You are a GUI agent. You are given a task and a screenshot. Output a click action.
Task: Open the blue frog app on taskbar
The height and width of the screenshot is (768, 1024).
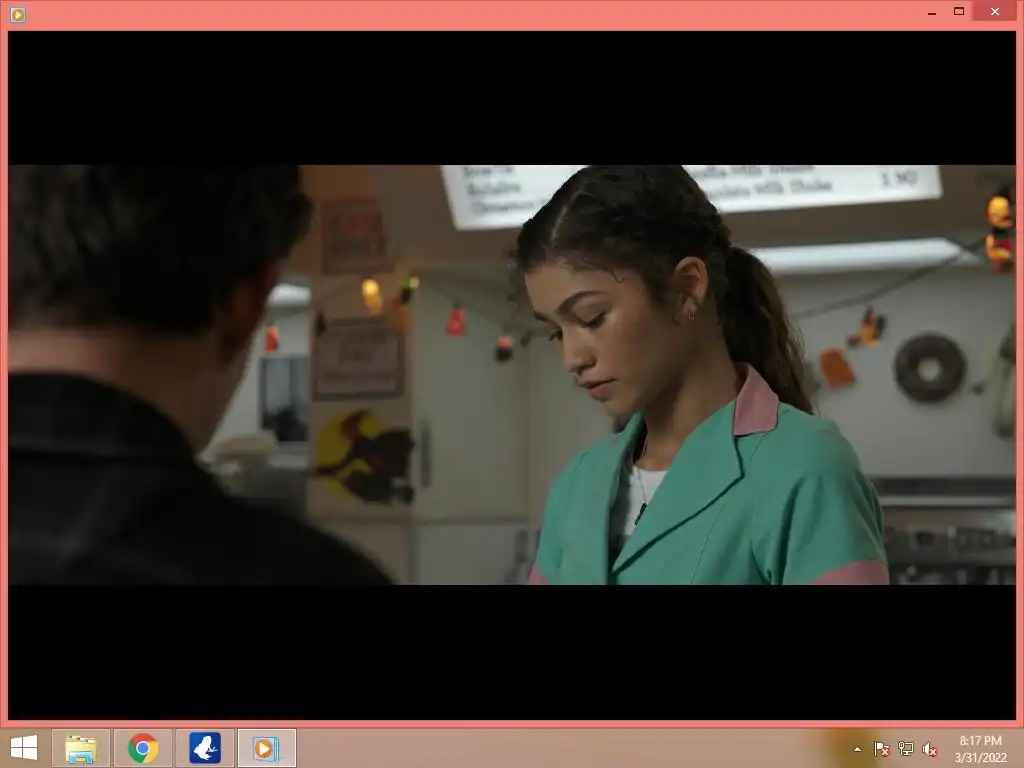pyautogui.click(x=205, y=748)
